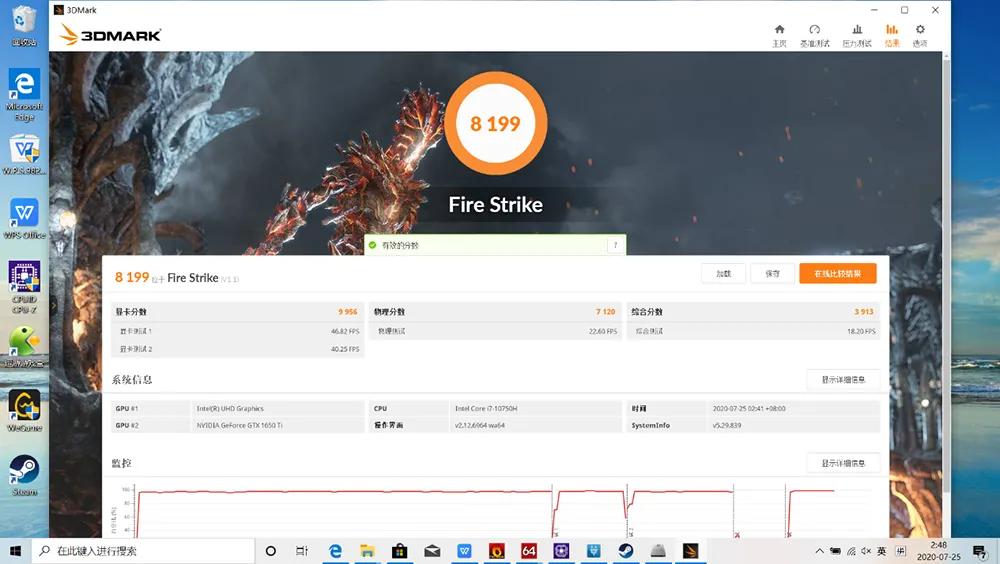Open File Explorer from the taskbar

(x=367, y=551)
